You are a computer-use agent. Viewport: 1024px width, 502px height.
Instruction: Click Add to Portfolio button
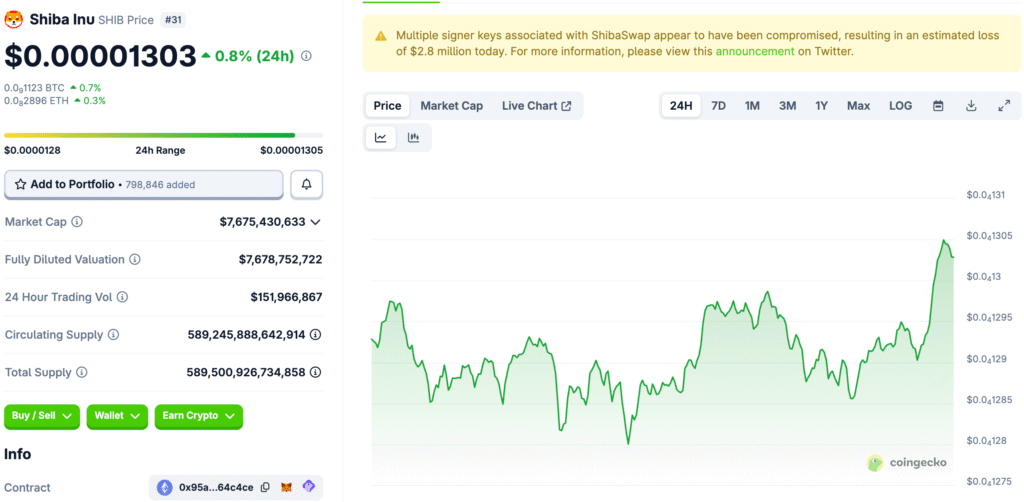(143, 185)
